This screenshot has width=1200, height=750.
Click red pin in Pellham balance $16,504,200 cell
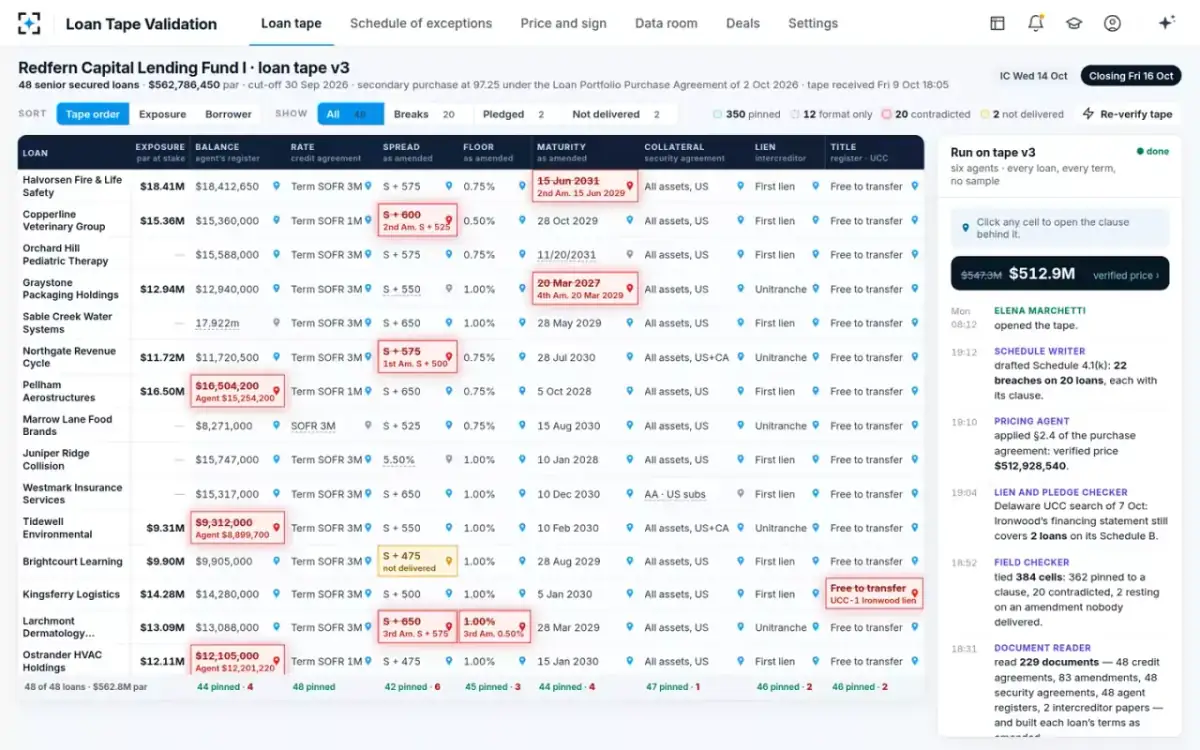click(x=276, y=391)
